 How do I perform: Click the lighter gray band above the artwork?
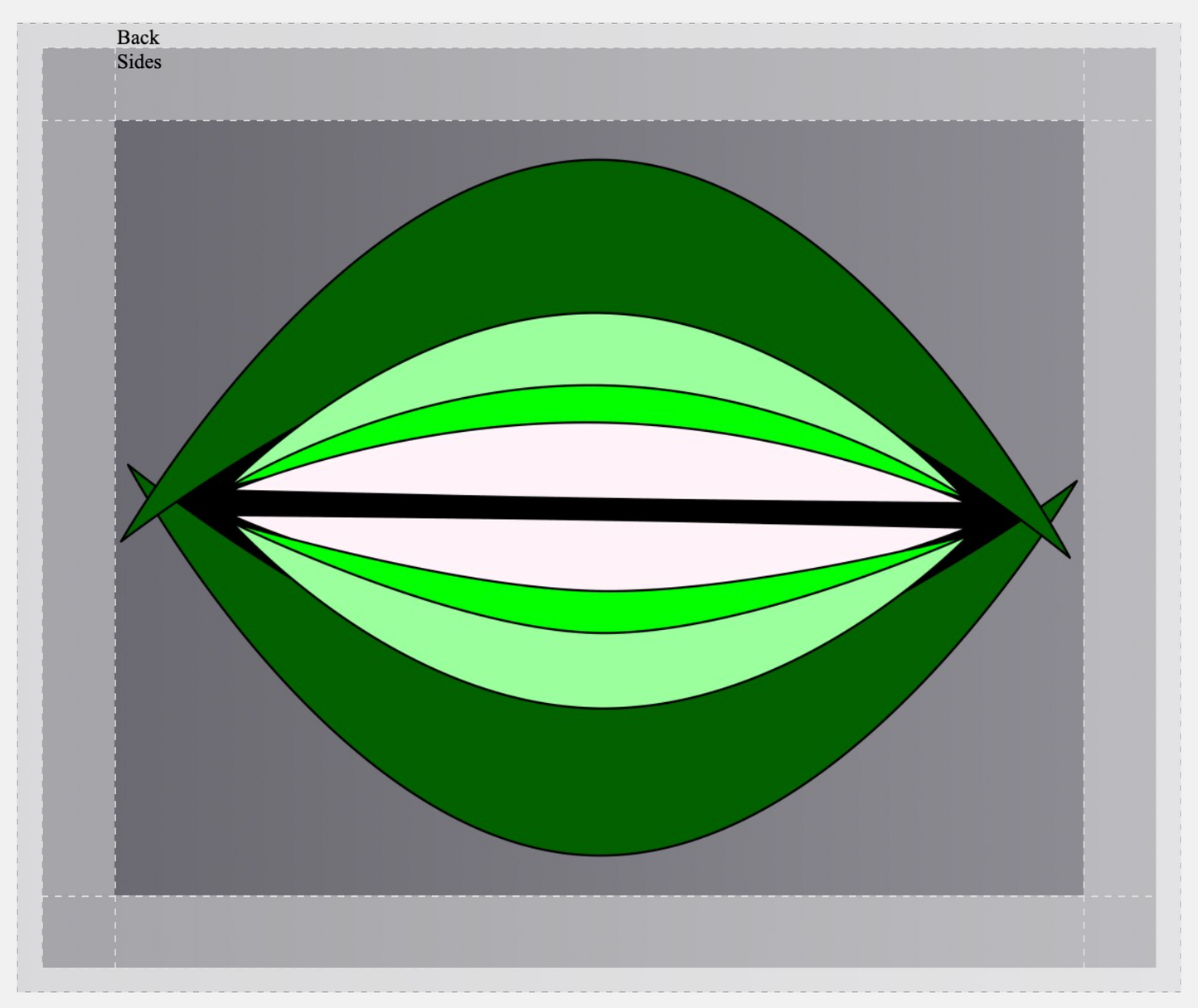tap(599, 85)
